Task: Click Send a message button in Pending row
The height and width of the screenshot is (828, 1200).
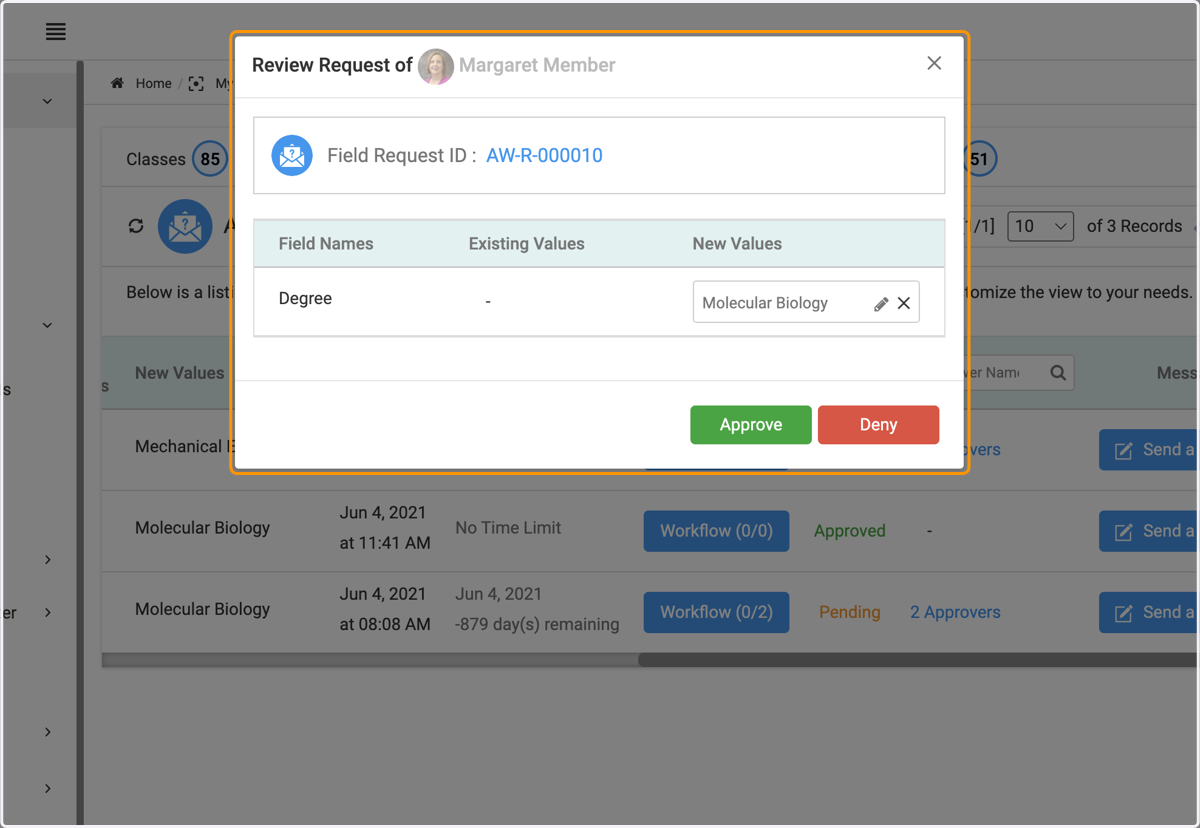Action: (x=1149, y=612)
